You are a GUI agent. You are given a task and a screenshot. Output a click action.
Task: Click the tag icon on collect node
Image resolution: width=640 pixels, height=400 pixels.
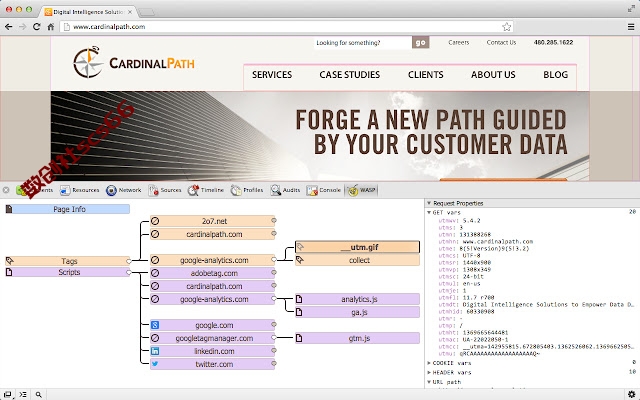[300, 260]
